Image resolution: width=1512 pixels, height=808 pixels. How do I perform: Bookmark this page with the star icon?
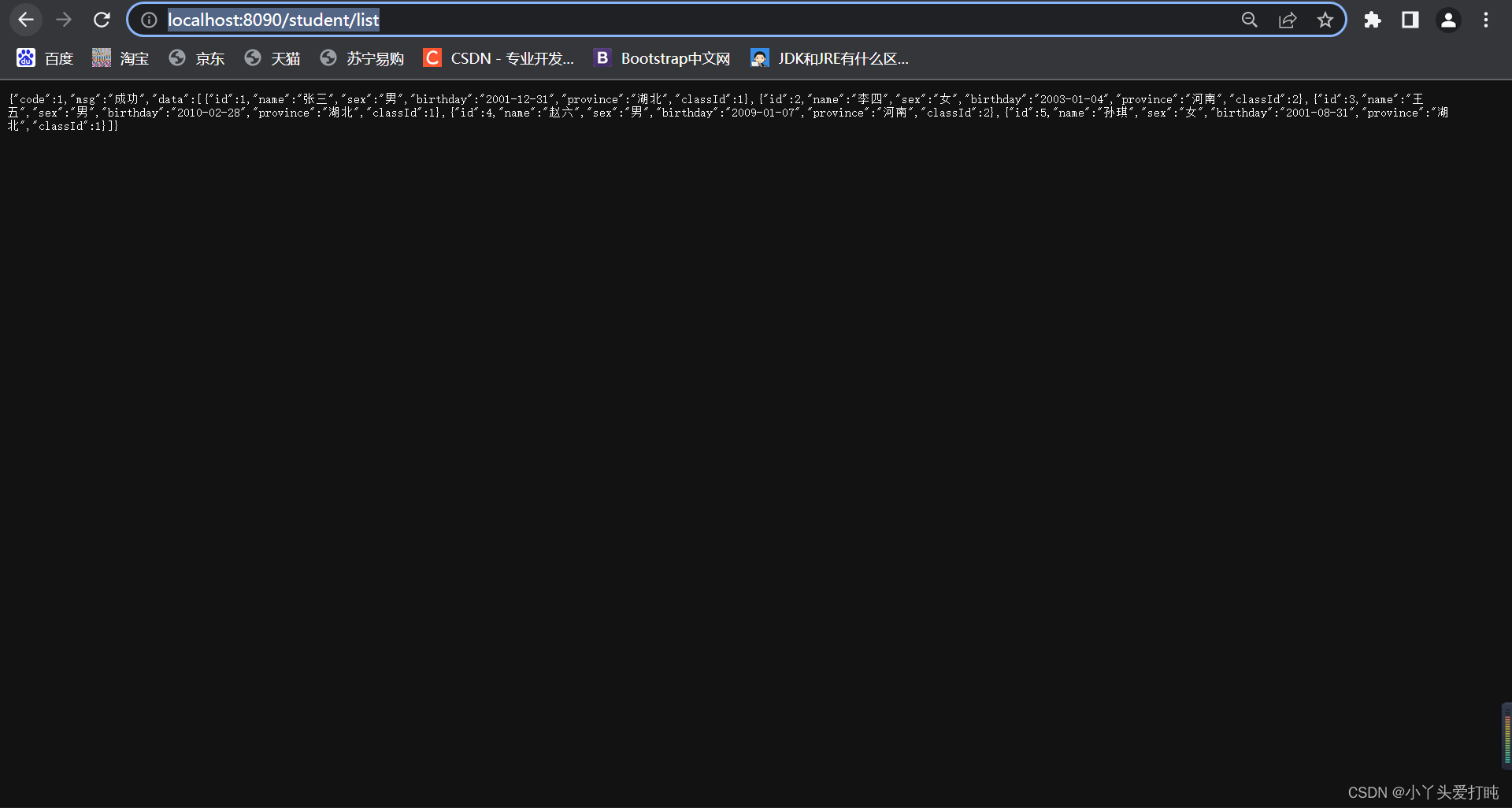[1325, 20]
